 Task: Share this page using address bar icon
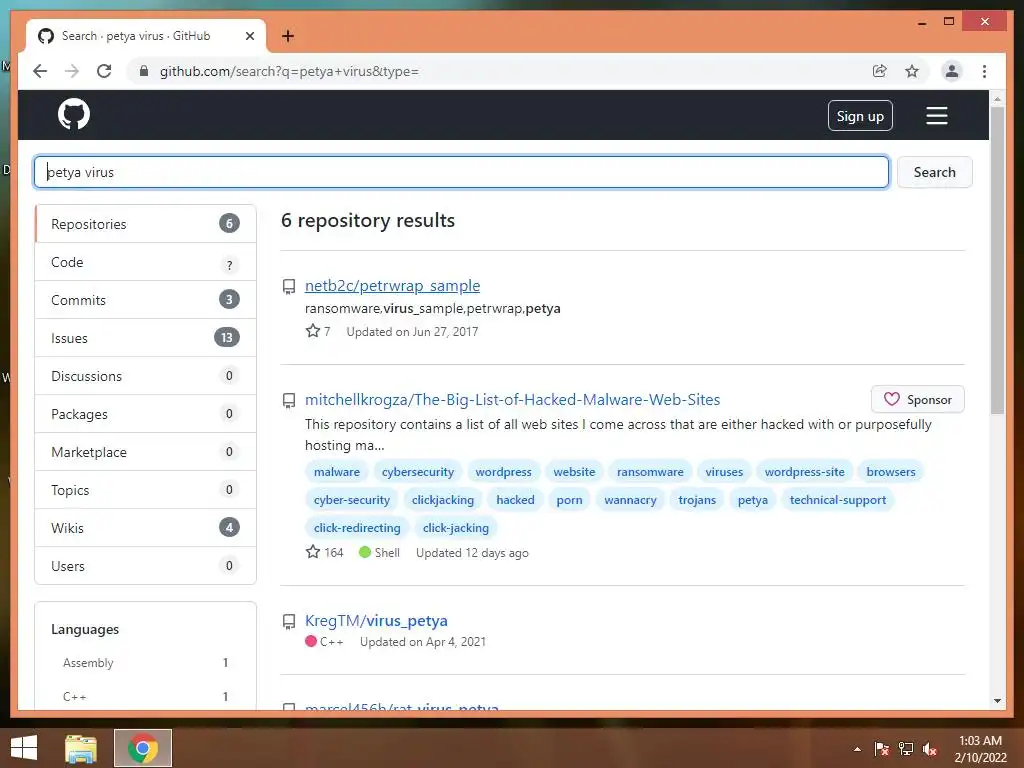pyautogui.click(x=880, y=71)
